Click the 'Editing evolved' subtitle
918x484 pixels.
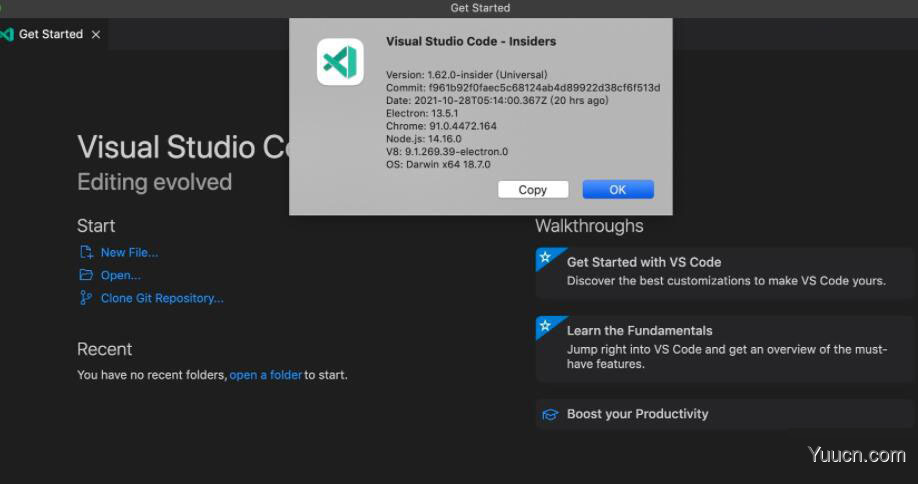point(155,182)
